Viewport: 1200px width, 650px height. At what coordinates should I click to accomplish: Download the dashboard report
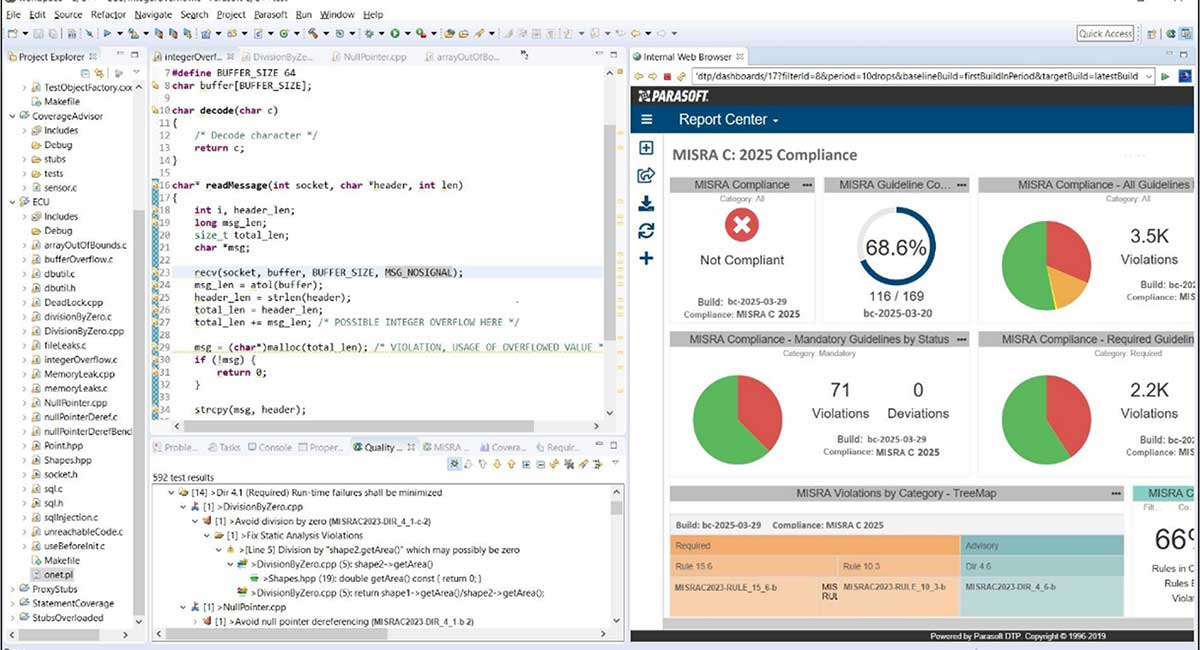click(x=646, y=202)
